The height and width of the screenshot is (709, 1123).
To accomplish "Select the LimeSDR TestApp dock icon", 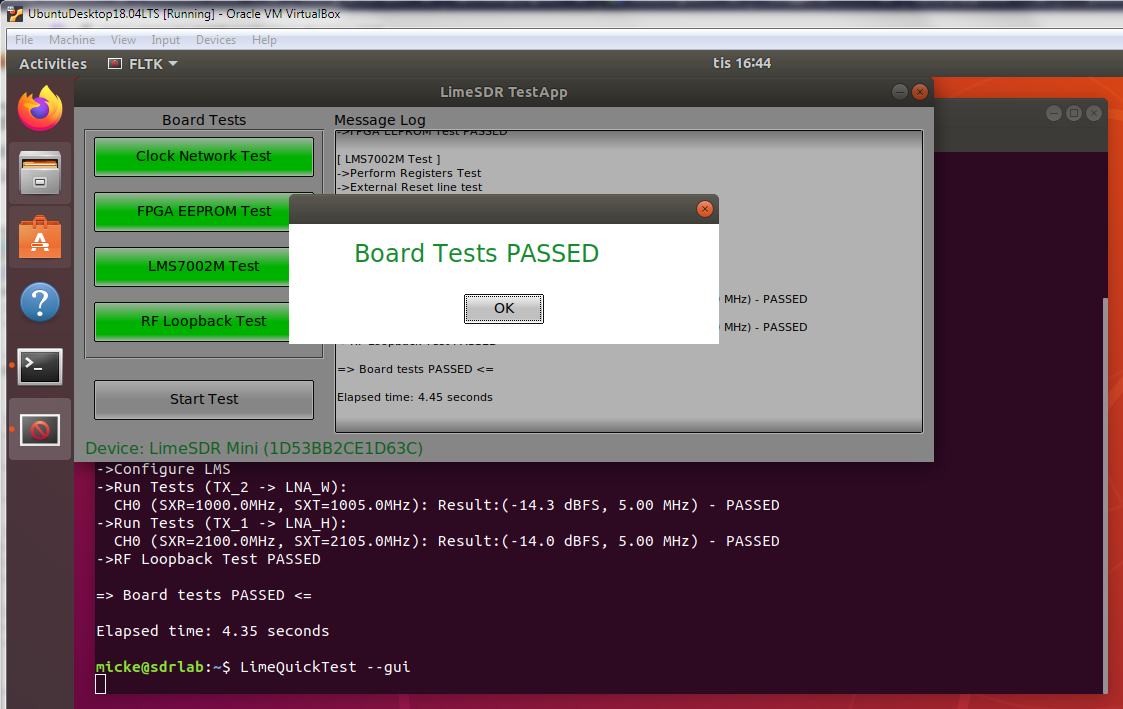I will [x=40, y=430].
